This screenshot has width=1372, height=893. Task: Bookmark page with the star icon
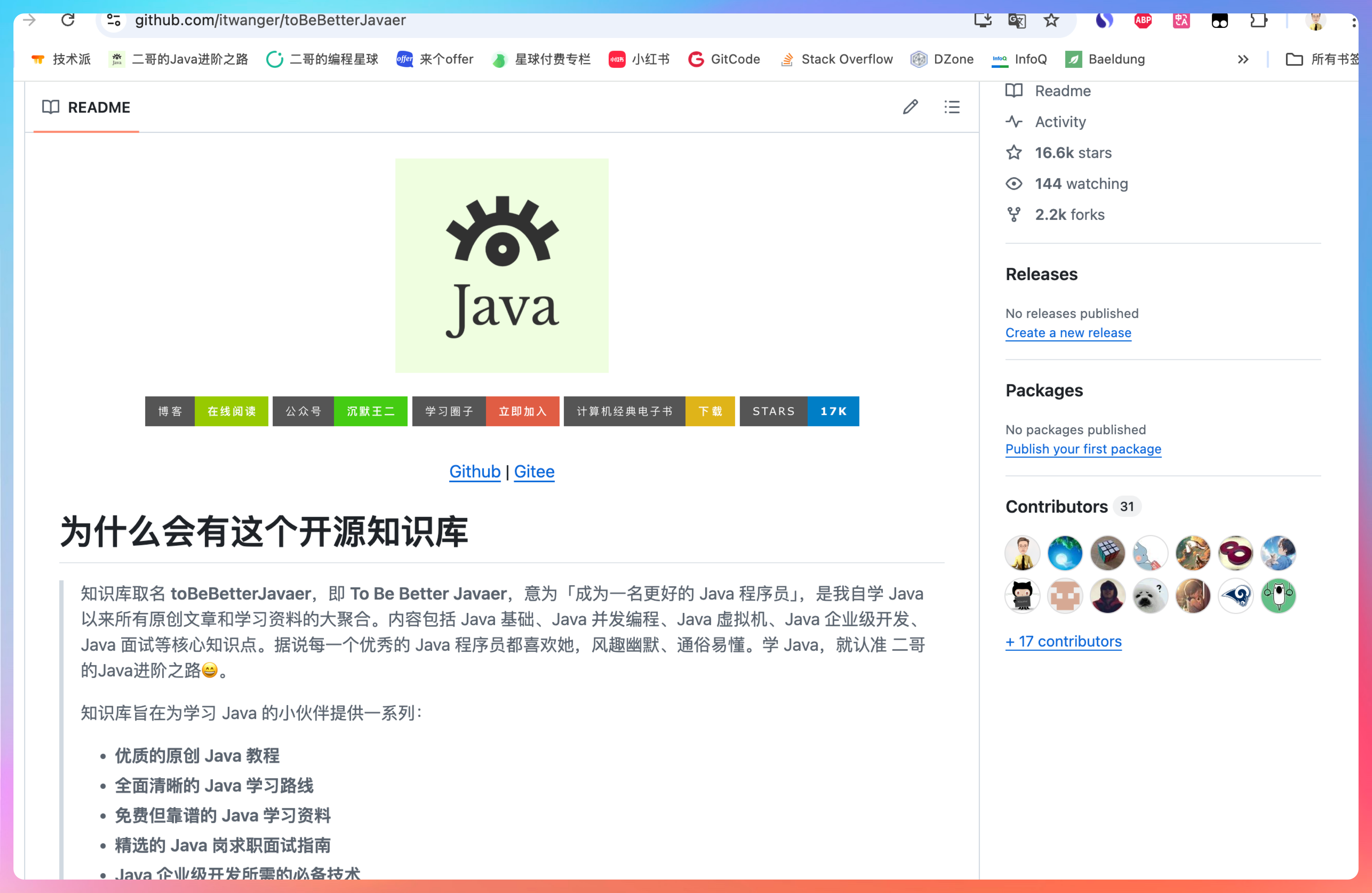[x=1052, y=20]
